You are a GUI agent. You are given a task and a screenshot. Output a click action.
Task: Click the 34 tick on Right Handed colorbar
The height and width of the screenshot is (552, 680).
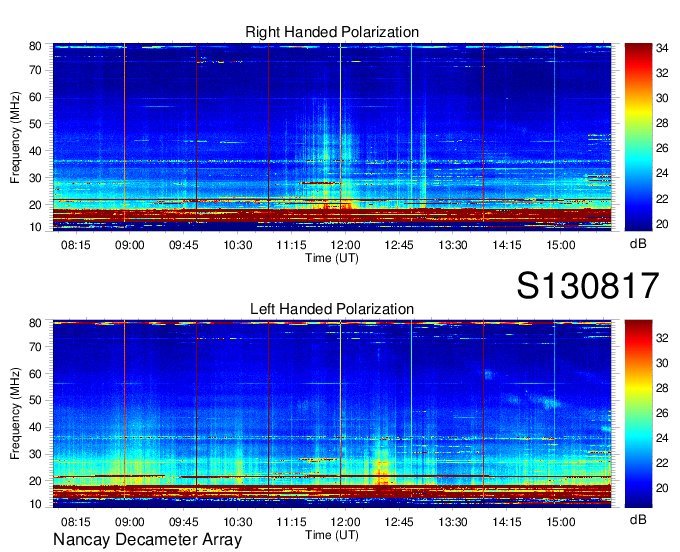(662, 48)
